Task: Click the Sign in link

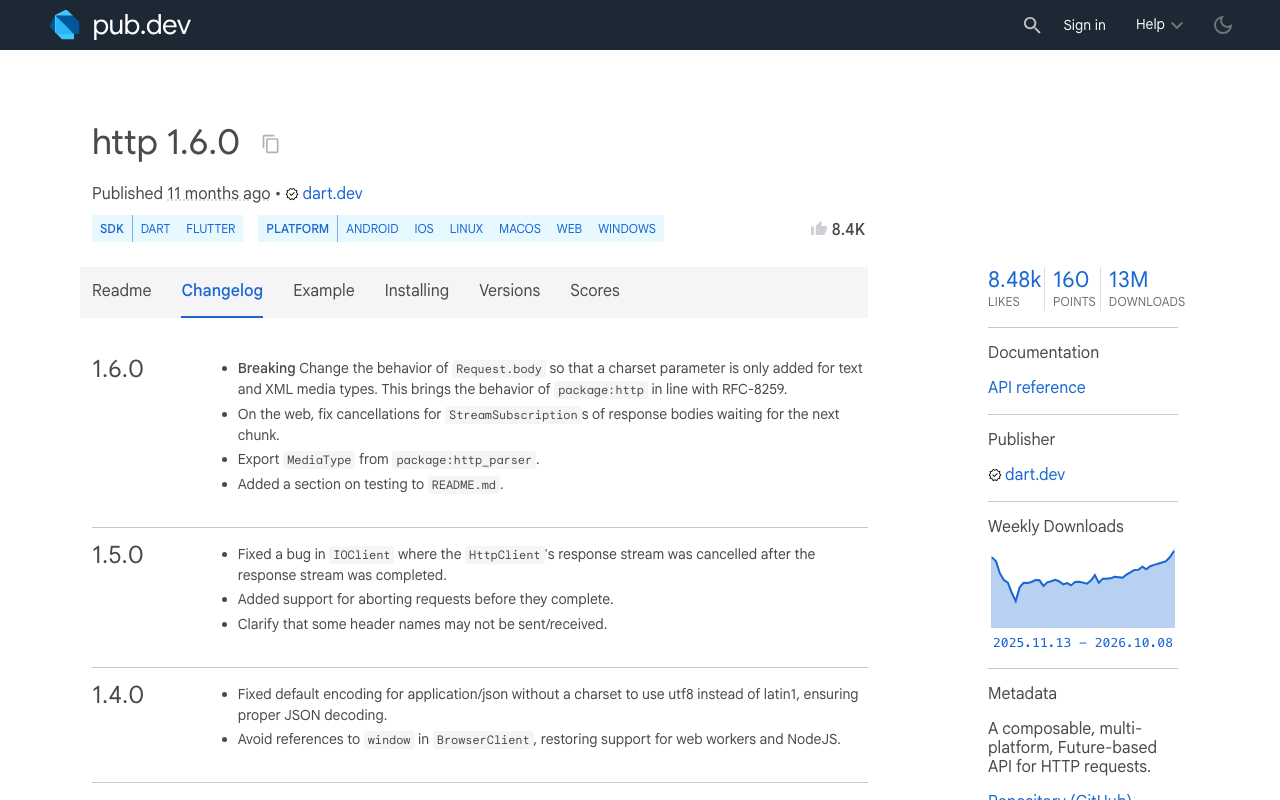Action: click(x=1084, y=25)
